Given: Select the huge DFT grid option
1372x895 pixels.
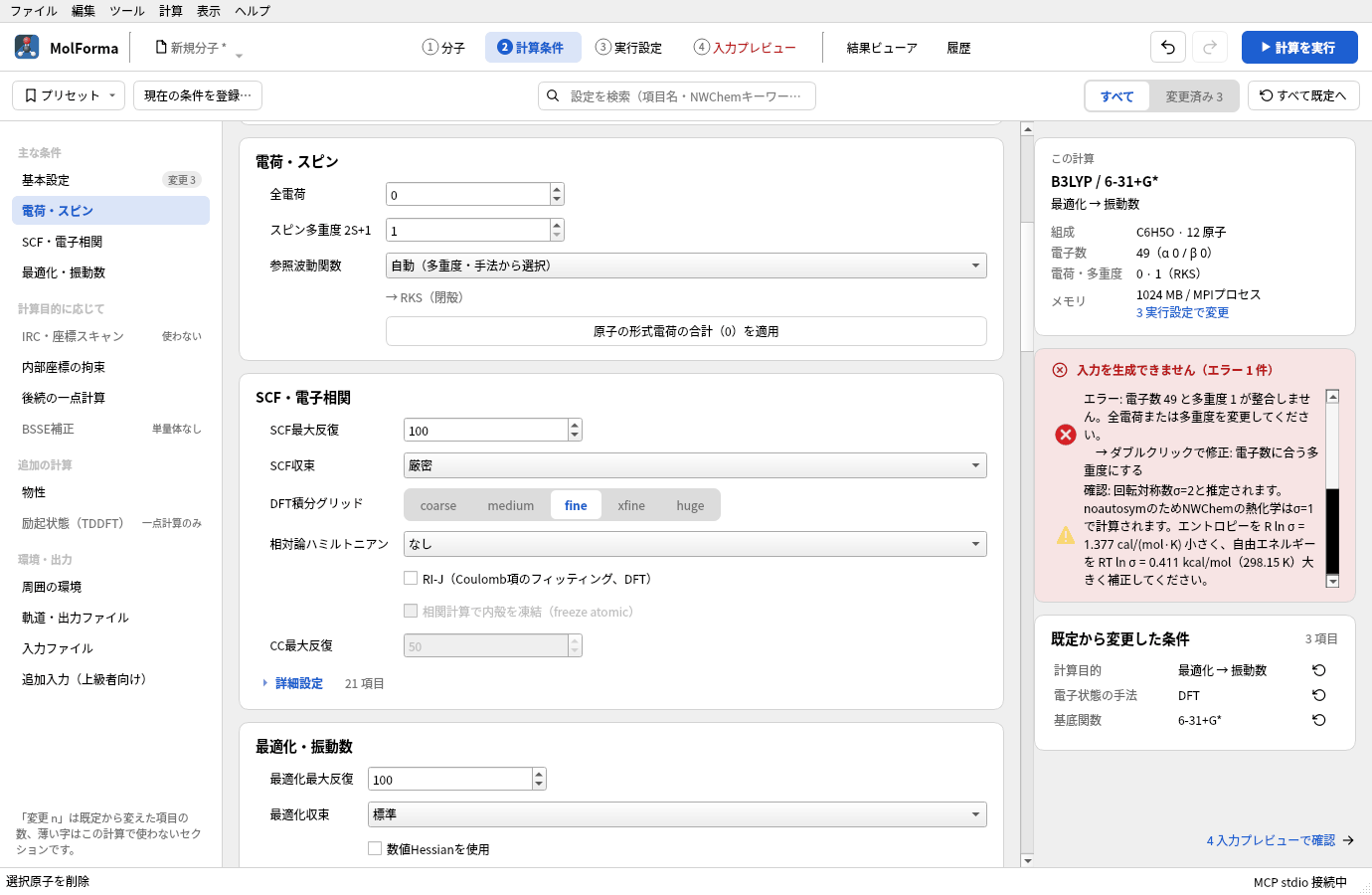Looking at the screenshot, I should 690,505.
